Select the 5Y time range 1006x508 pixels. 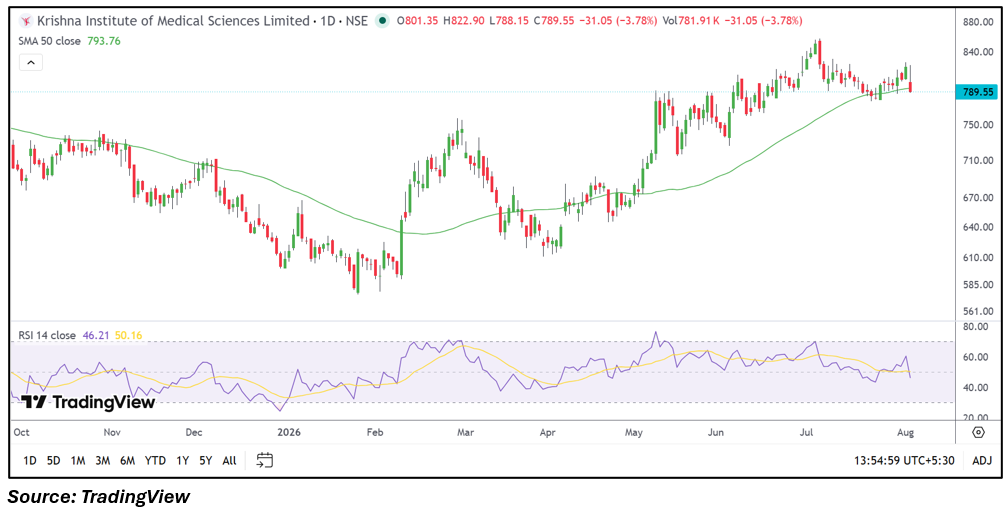click(x=205, y=461)
